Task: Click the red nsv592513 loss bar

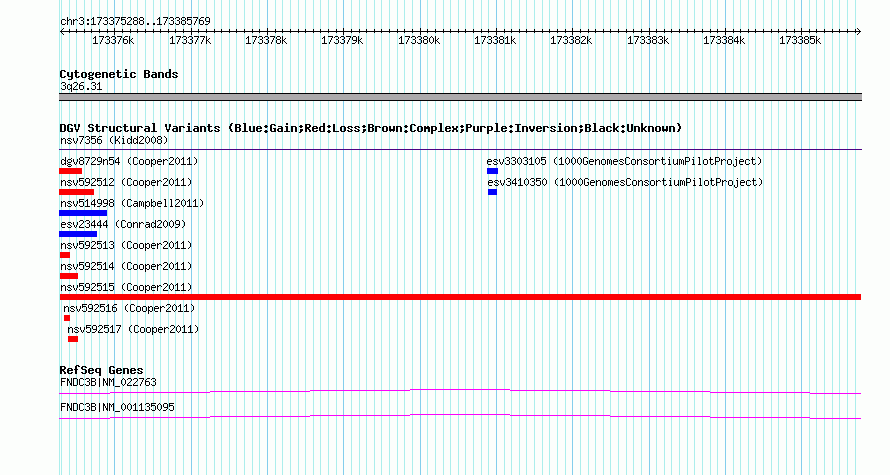Action: 65,255
